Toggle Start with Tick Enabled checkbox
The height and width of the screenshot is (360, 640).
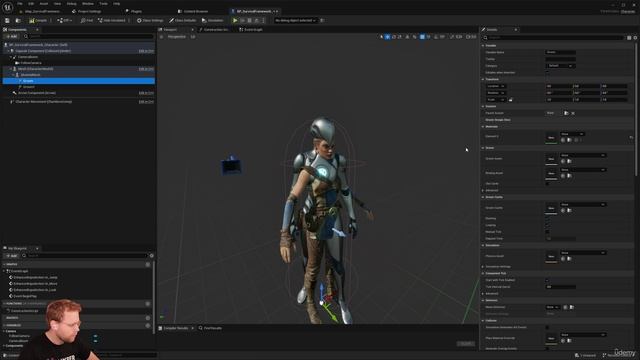coord(547,280)
